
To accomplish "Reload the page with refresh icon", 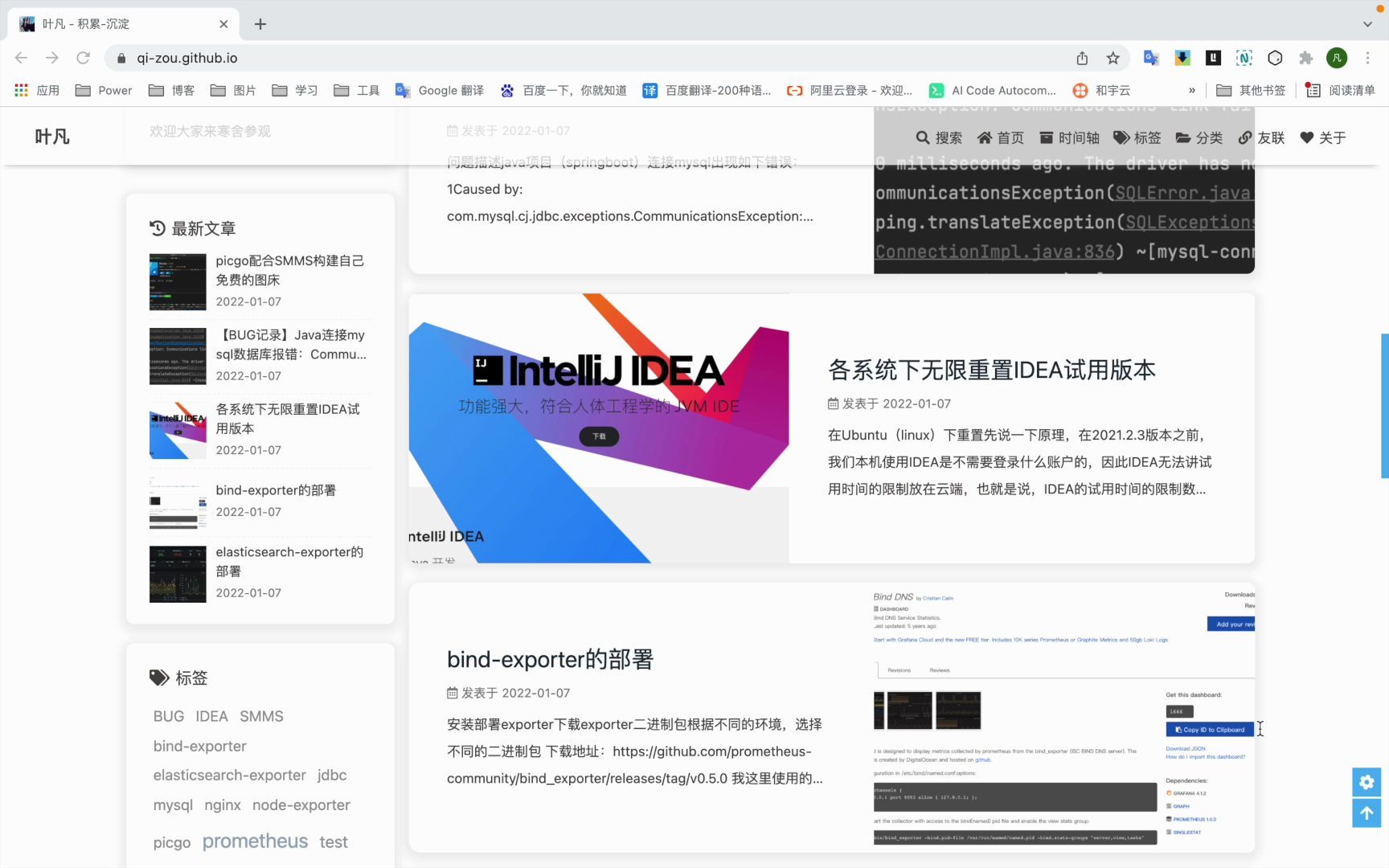I will pos(83,58).
